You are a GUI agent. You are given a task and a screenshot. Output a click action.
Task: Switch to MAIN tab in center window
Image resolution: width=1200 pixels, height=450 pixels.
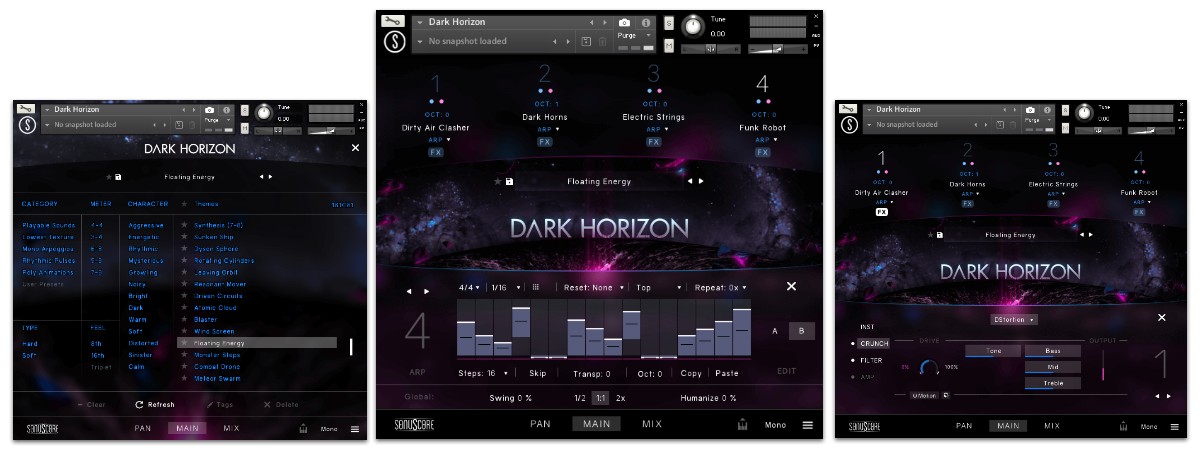point(597,424)
